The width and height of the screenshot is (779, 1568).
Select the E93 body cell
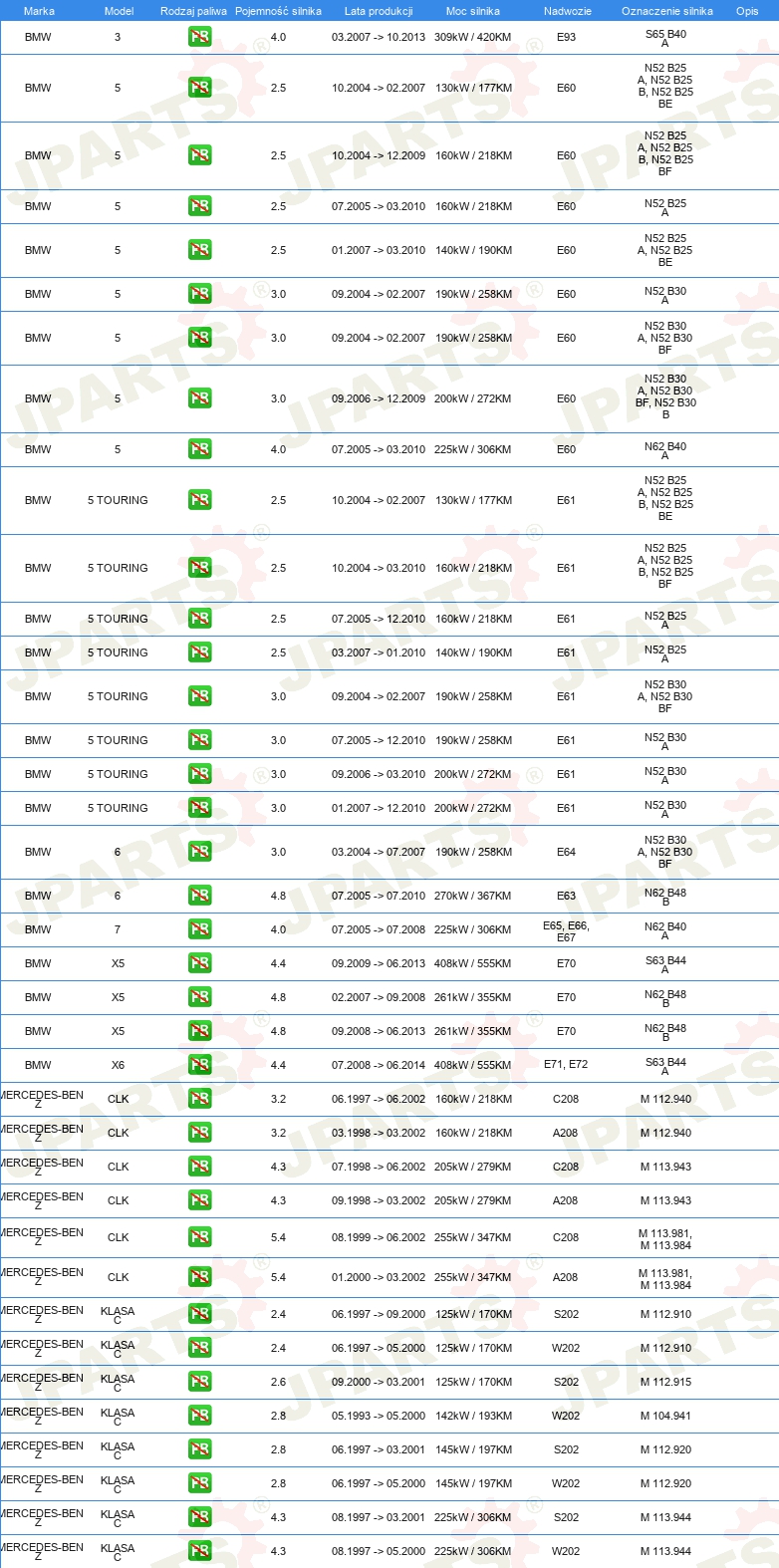tap(566, 37)
